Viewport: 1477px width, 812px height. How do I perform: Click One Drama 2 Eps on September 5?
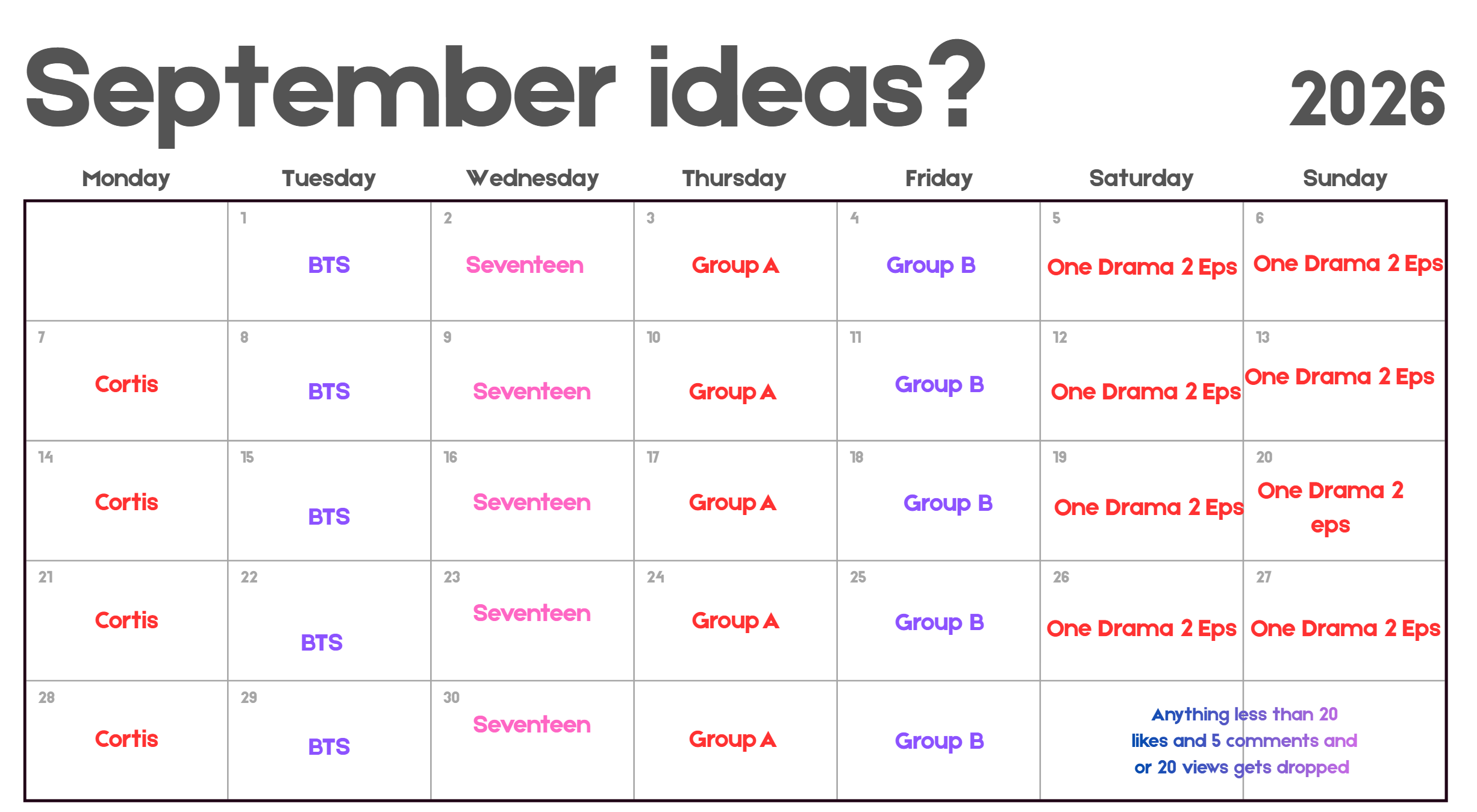click(1142, 267)
